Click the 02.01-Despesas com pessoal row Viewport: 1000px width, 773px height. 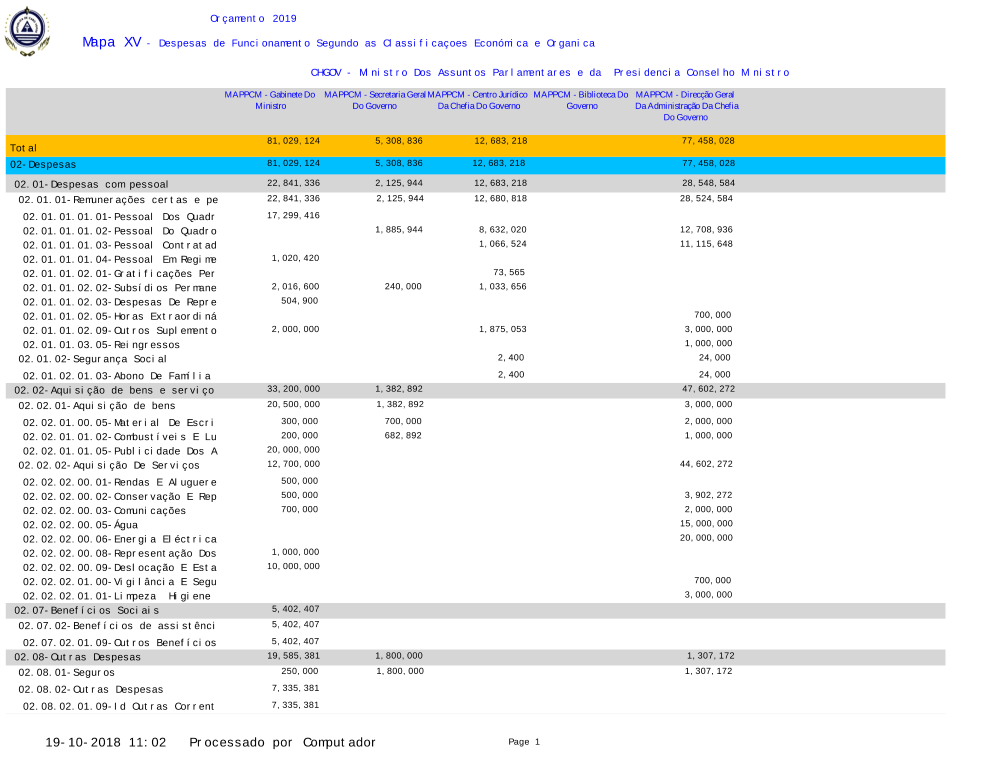coord(91,185)
